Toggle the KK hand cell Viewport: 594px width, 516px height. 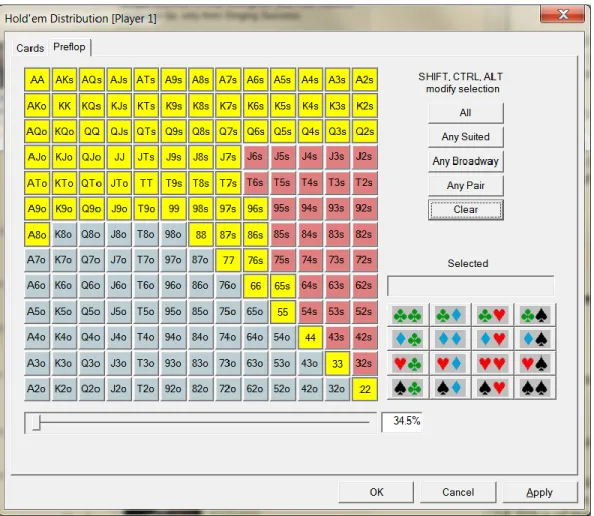pyautogui.click(x=64, y=106)
